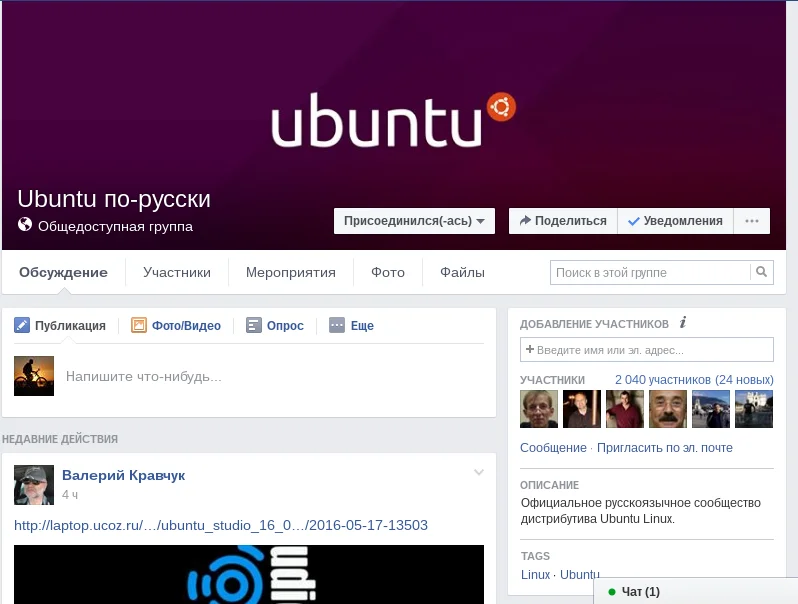This screenshot has height=604, width=798.
Task: Click the 2 040 участников link
Action: click(x=694, y=380)
